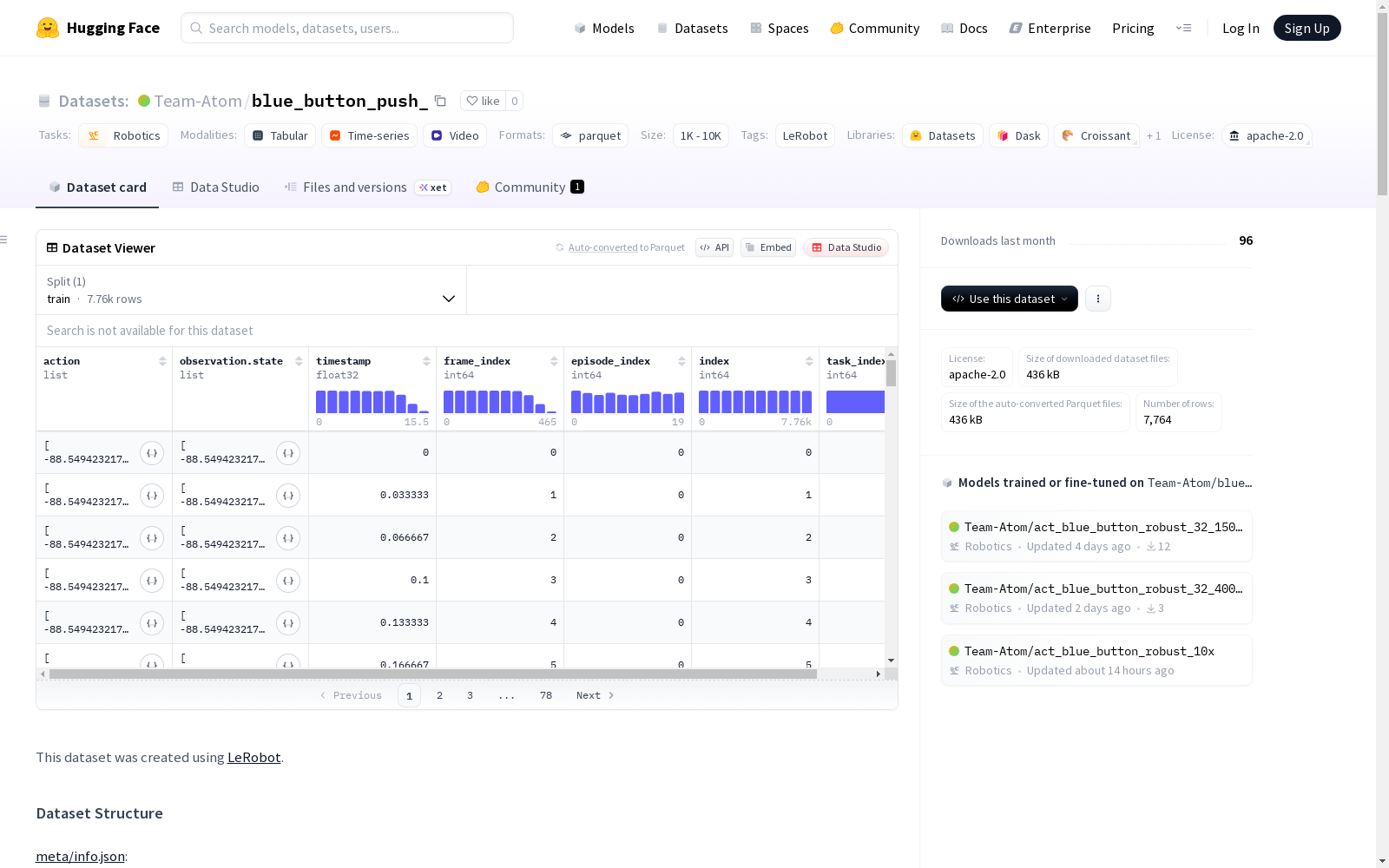Sort by the frame_index column
The image size is (1389, 868).
click(x=554, y=361)
